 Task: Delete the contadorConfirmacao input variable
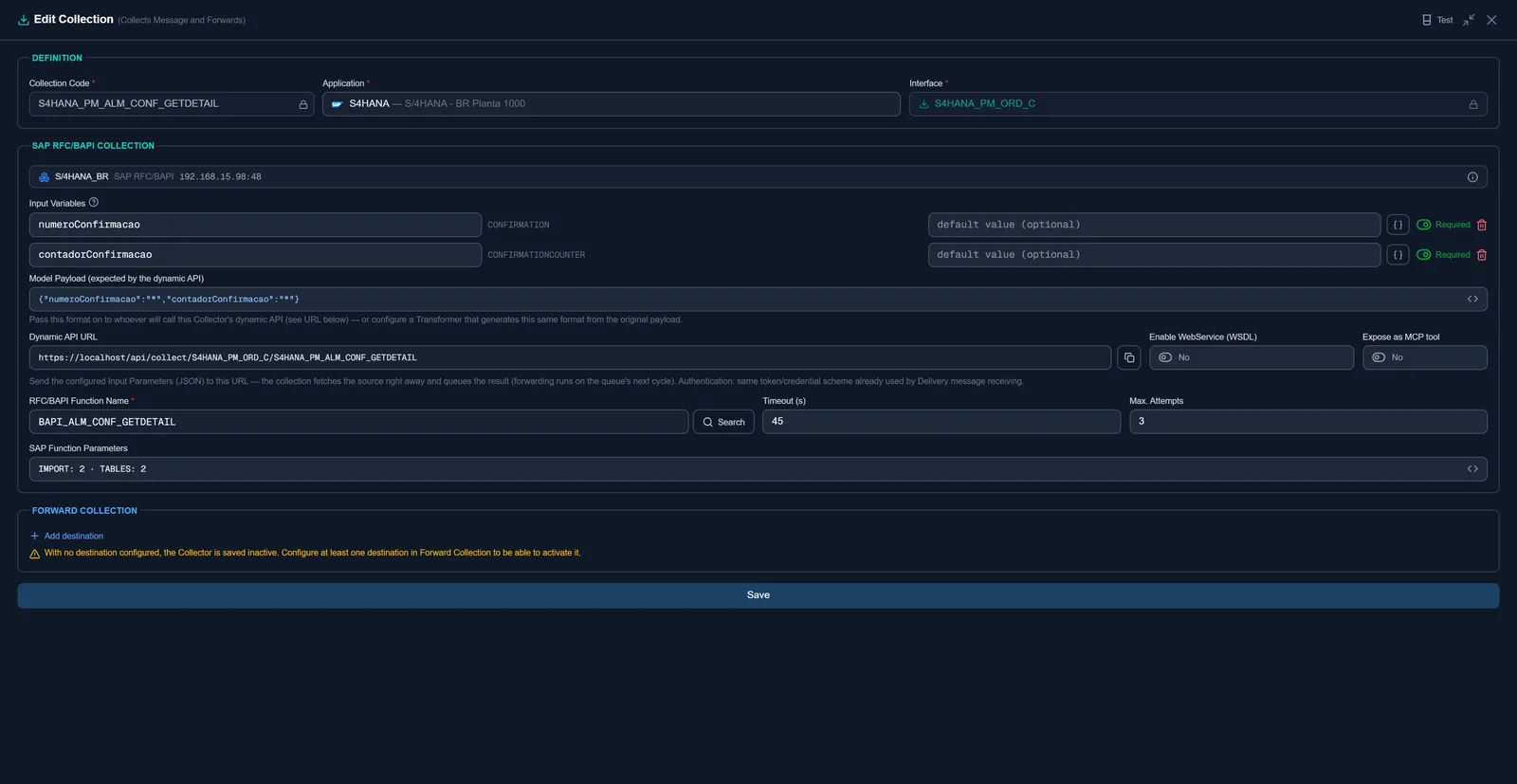(1482, 255)
